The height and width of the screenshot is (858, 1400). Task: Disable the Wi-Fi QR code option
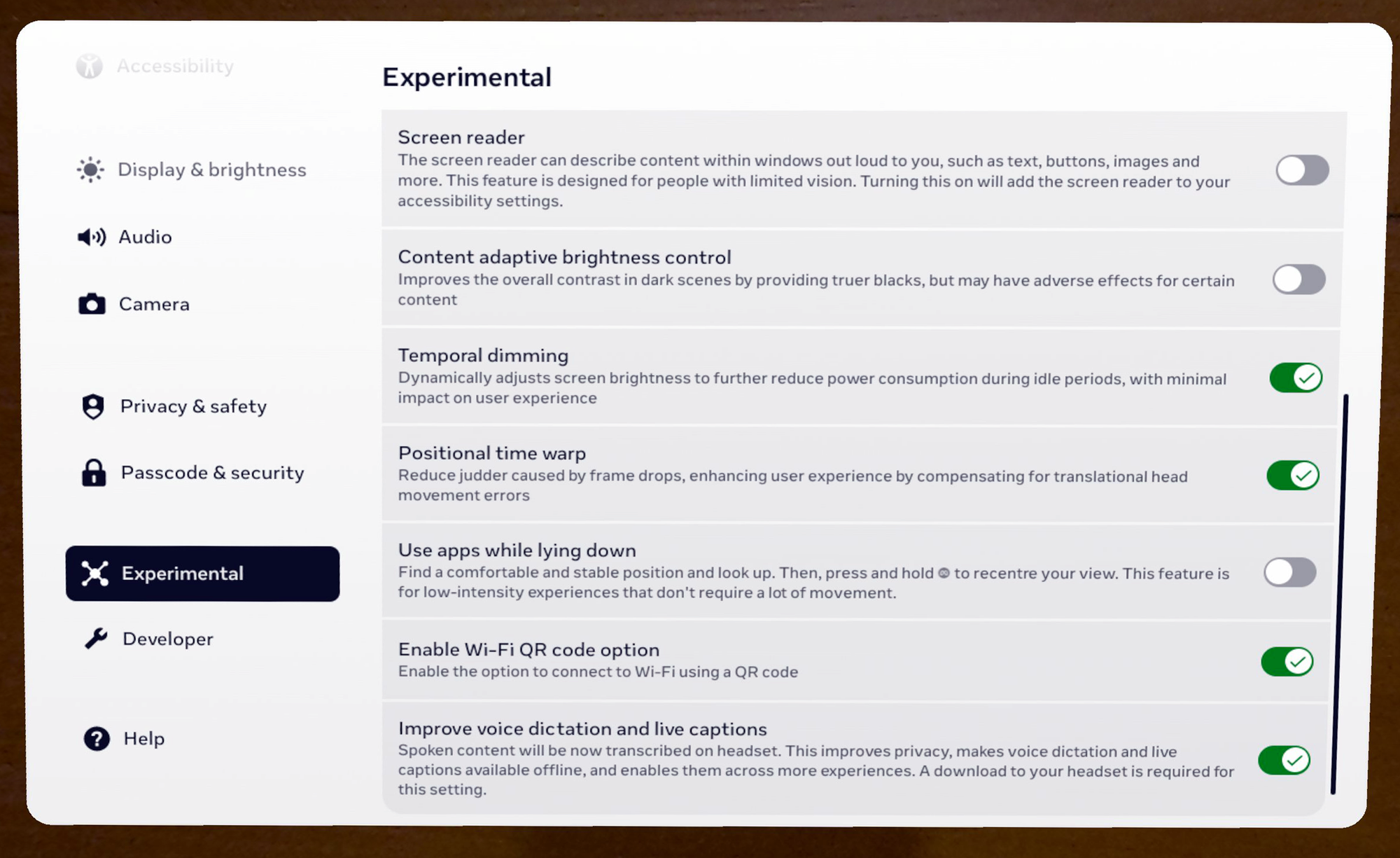tap(1287, 661)
